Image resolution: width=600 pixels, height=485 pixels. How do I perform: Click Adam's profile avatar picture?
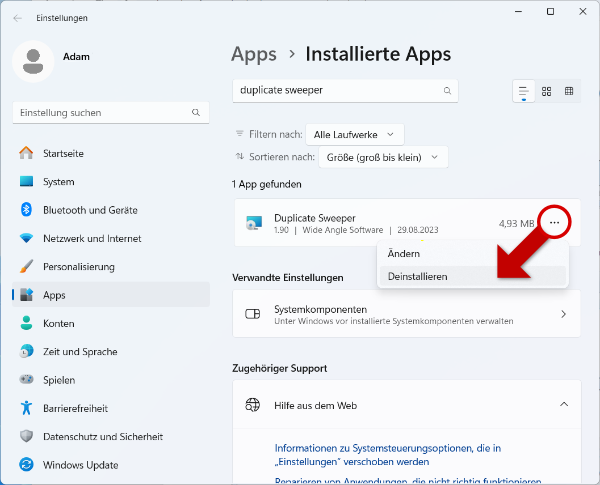tap(33, 61)
